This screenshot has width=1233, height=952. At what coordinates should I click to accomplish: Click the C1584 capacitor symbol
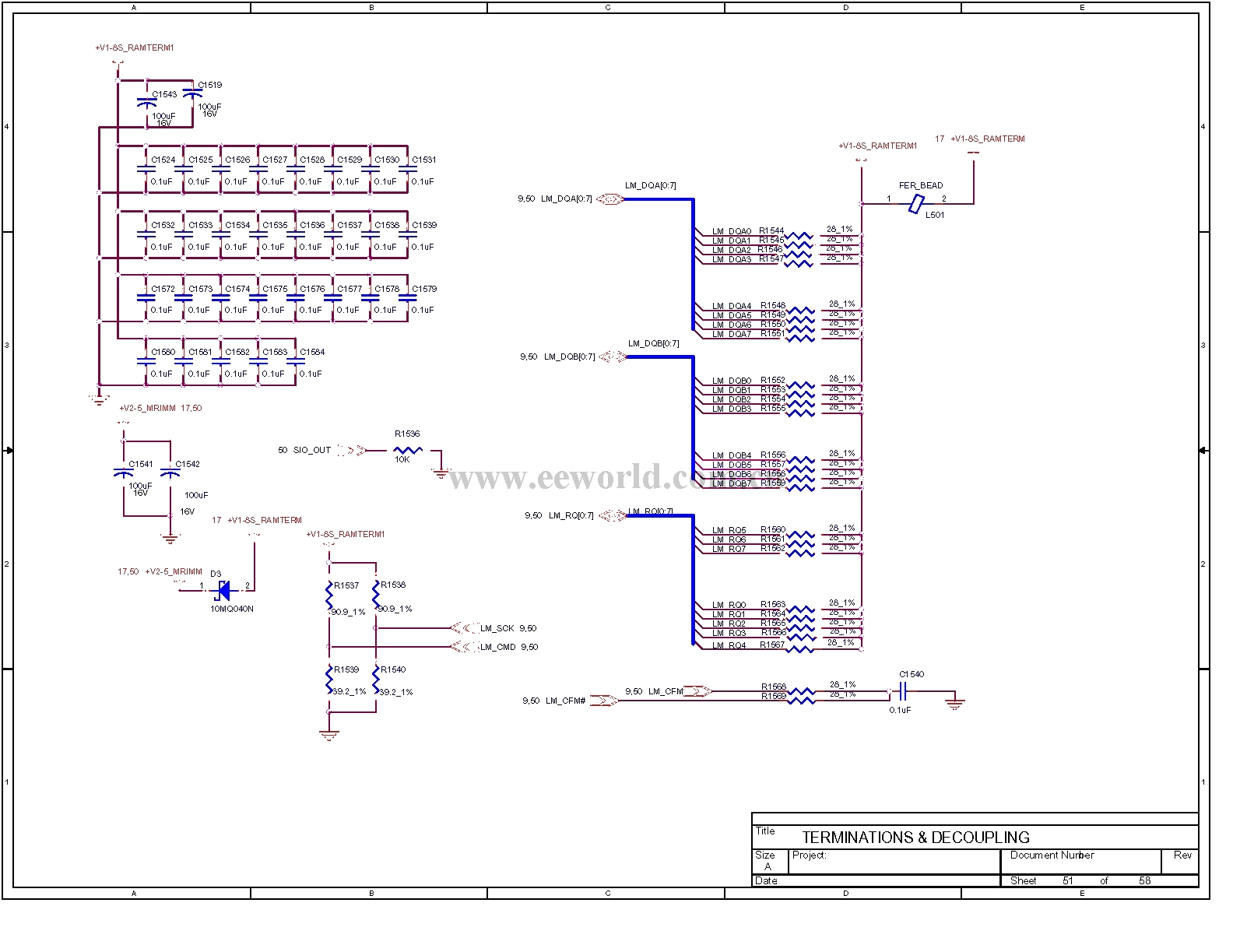tap(295, 361)
